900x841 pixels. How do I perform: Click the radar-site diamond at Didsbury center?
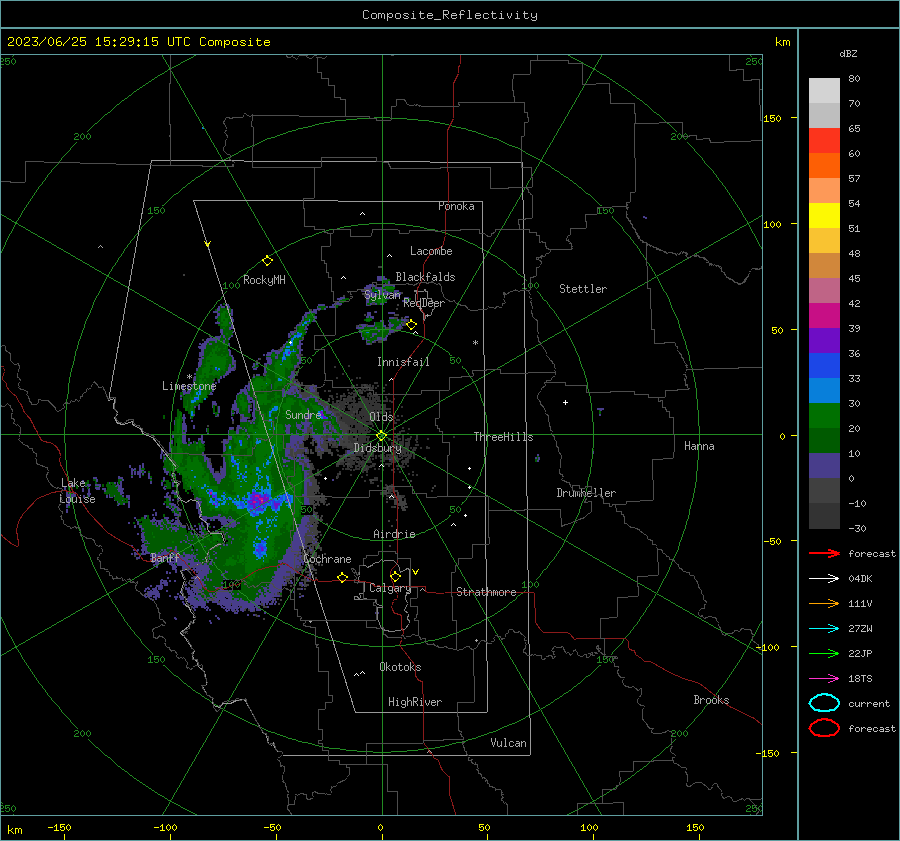[x=381, y=436]
